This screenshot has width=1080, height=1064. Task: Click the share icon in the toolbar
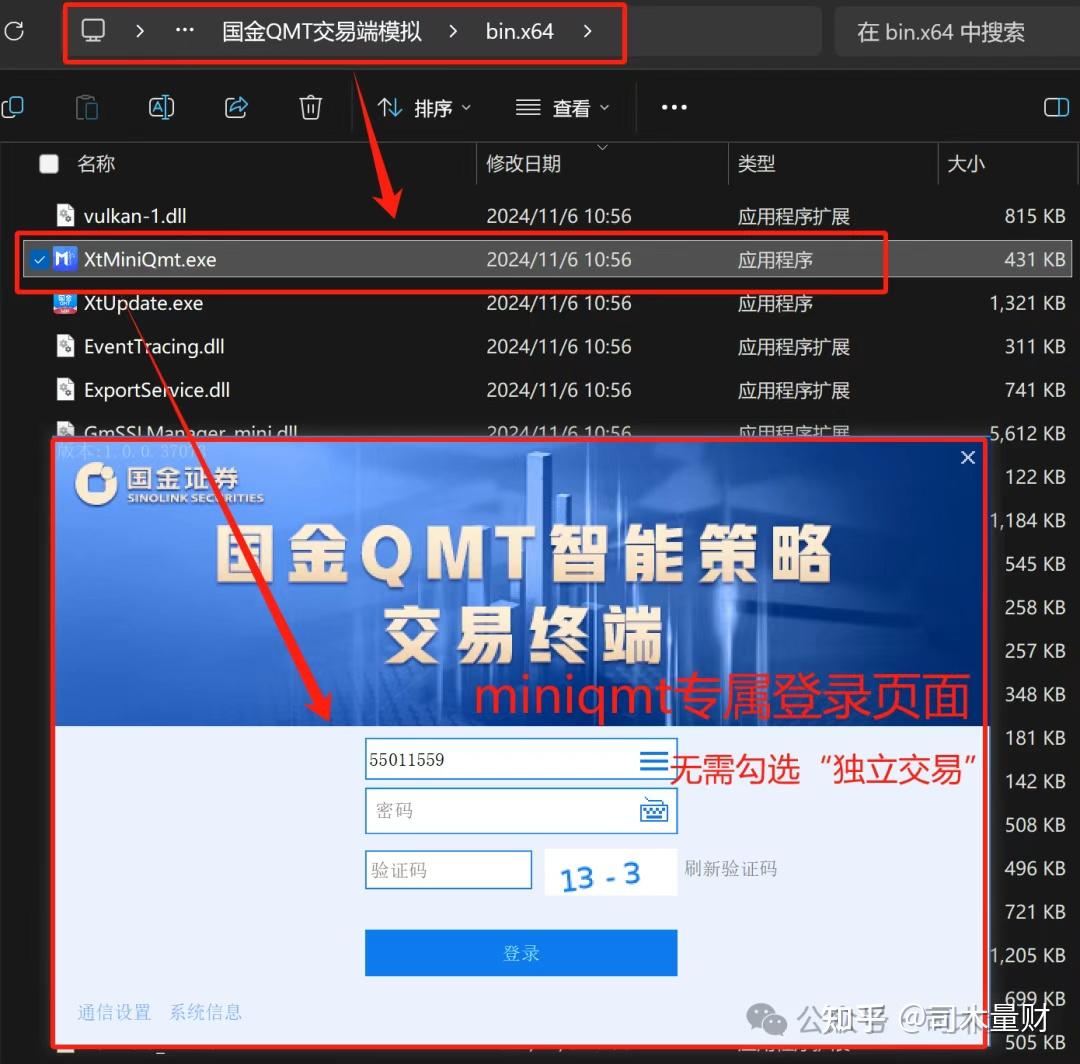pyautogui.click(x=236, y=107)
